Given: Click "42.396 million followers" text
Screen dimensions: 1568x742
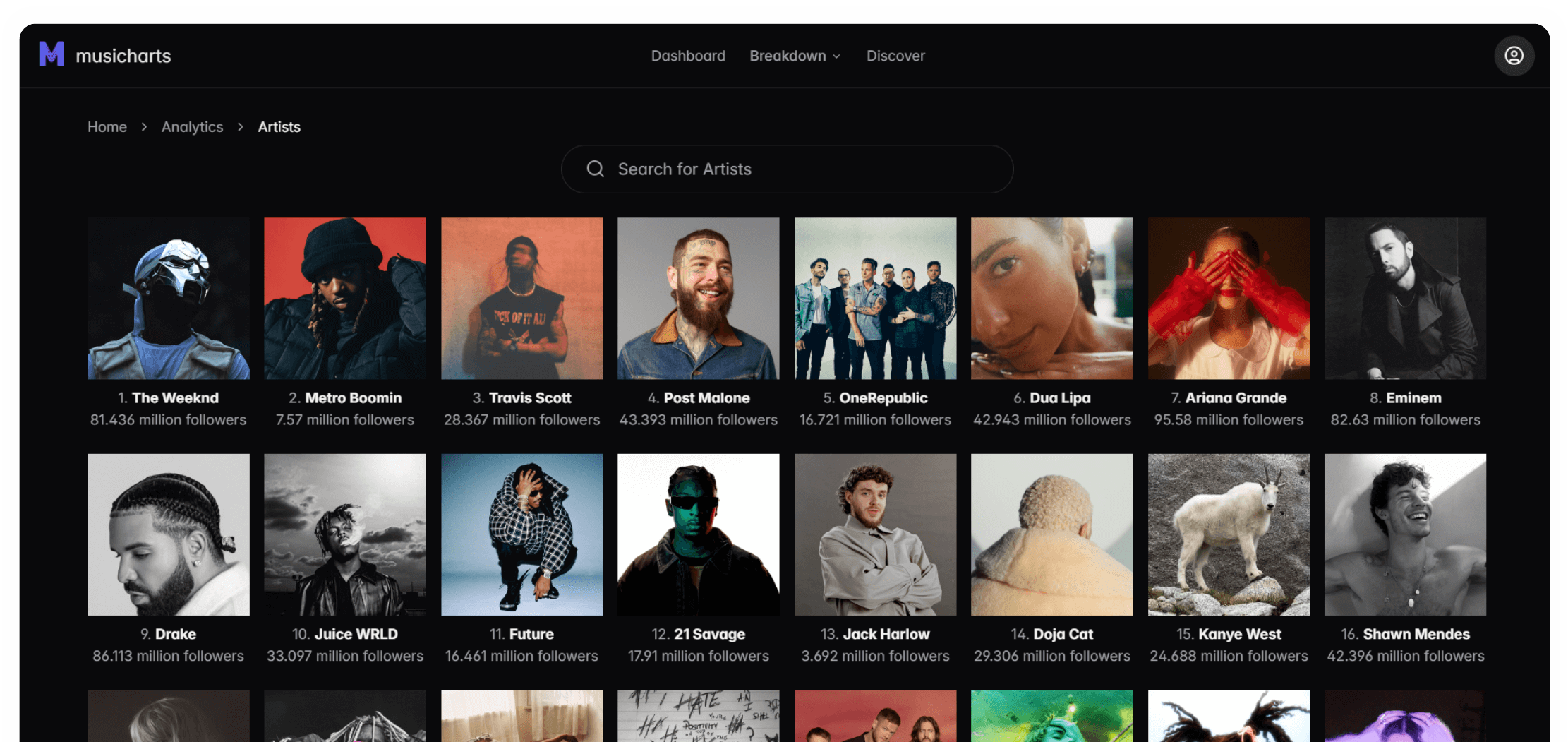Looking at the screenshot, I should (1406, 656).
